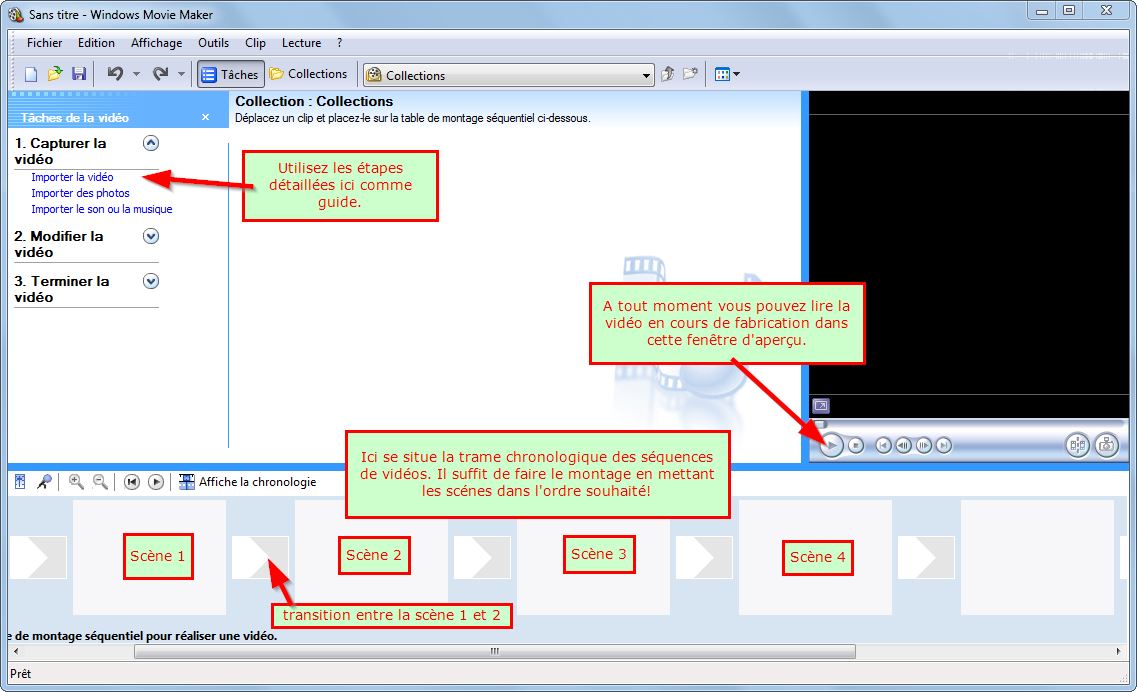
Task: Rewind the storyboard with the rewind button
Action: click(131, 482)
